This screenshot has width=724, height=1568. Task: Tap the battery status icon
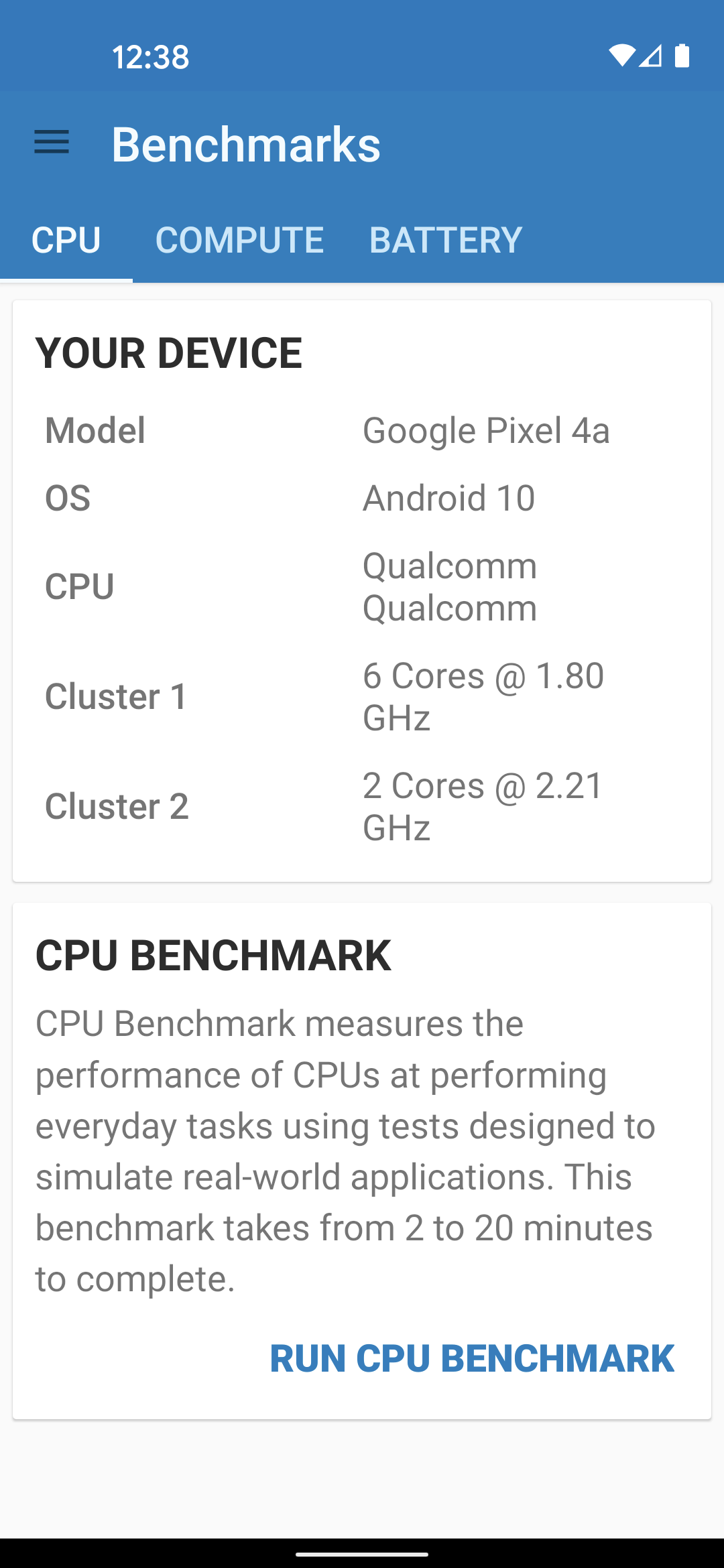pyautogui.click(x=682, y=56)
